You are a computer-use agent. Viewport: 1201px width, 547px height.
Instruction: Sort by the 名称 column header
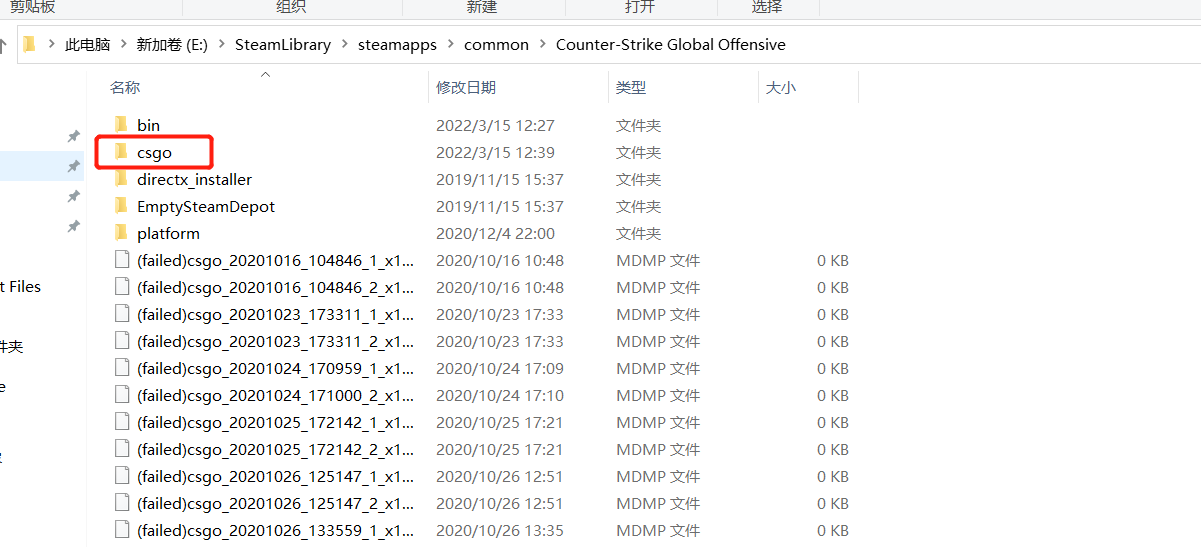(125, 88)
